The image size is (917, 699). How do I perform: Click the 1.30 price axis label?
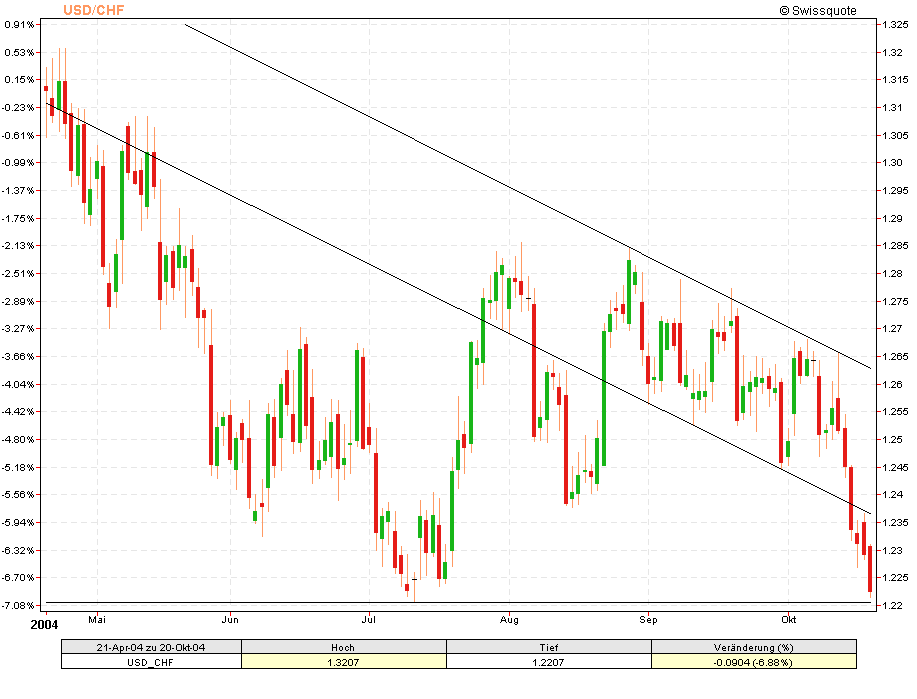pos(892,163)
